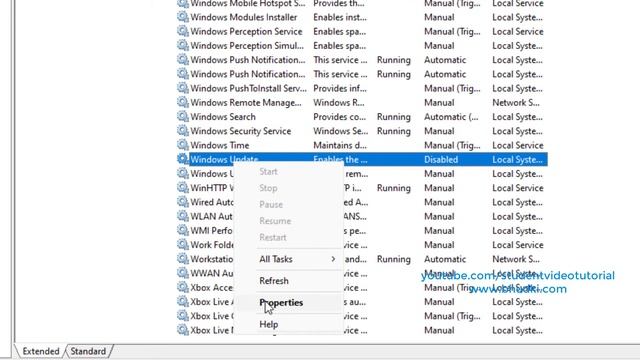Click Running status of Windows Search
Screen dimensions: 640x360
point(393,117)
